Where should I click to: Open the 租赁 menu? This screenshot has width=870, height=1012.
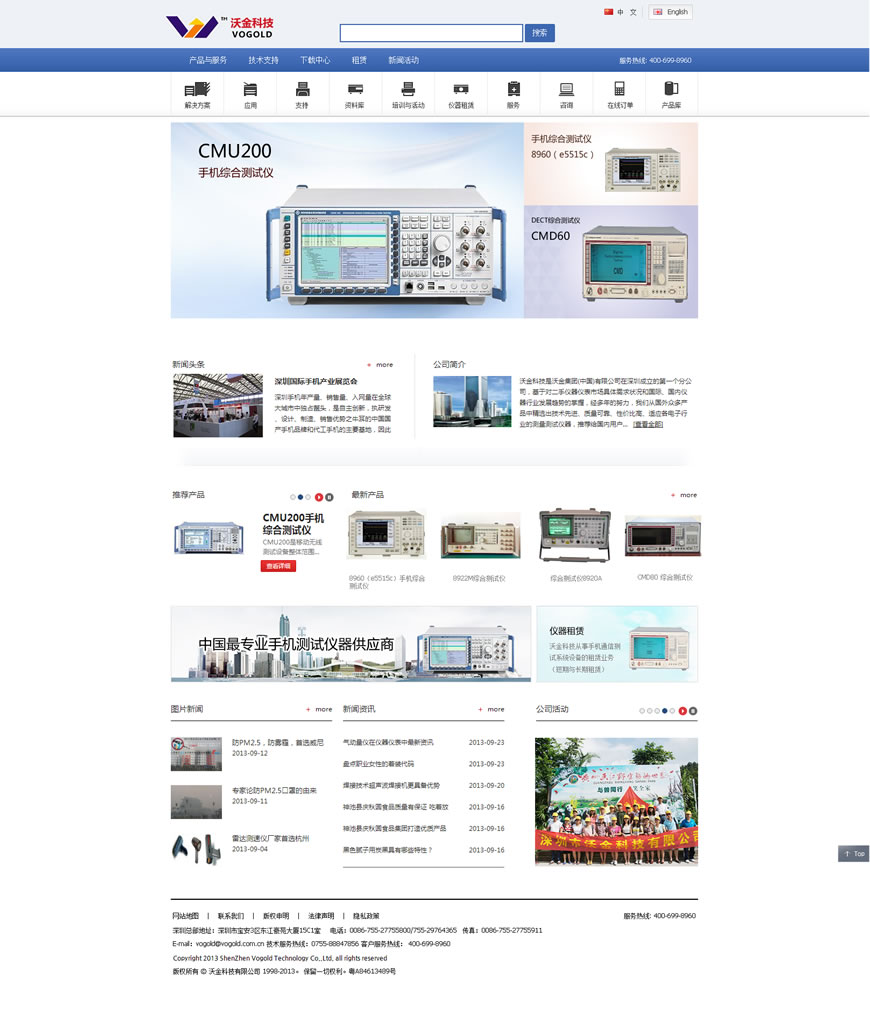tap(359, 60)
